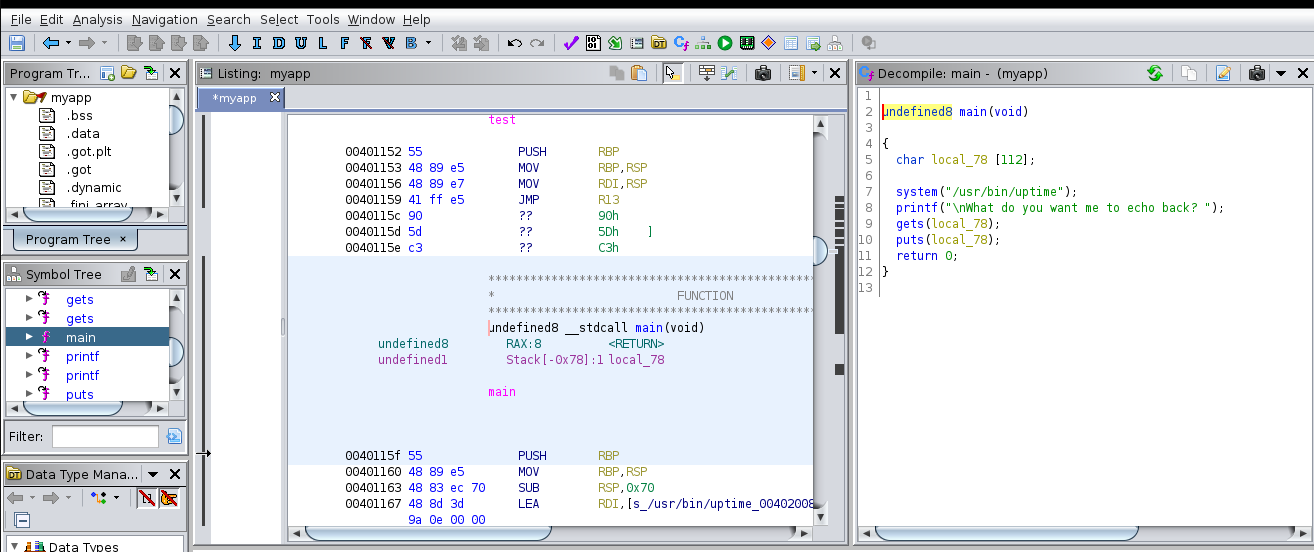Click the green Script Manager play icon
This screenshot has width=1314, height=552.
click(725, 43)
